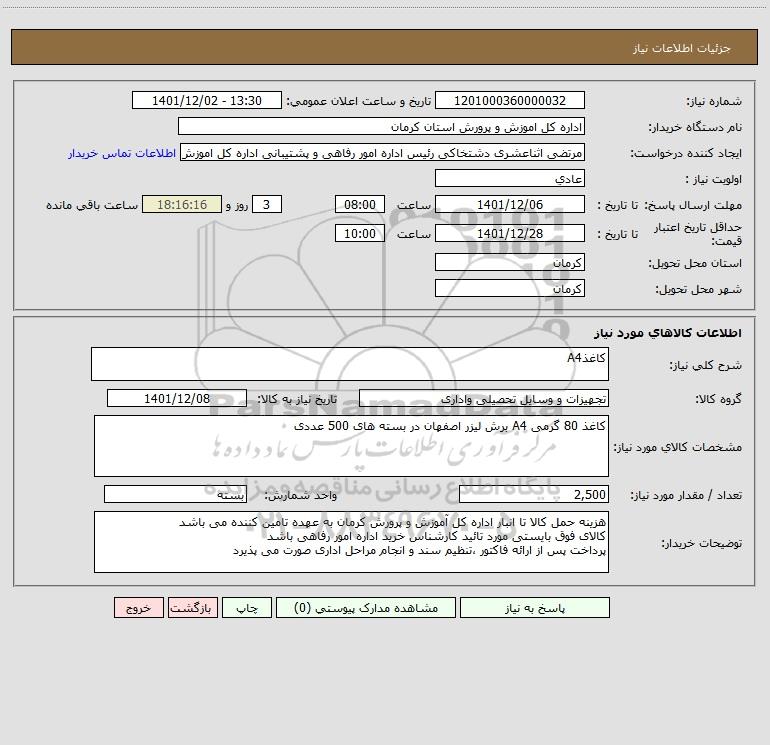This screenshot has width=770, height=745.
Task: Click the 'خروج' exit button
Action: click(138, 608)
